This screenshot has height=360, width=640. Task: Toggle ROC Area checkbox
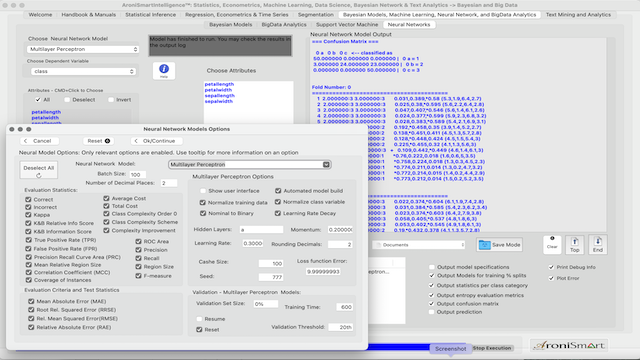click(138, 241)
